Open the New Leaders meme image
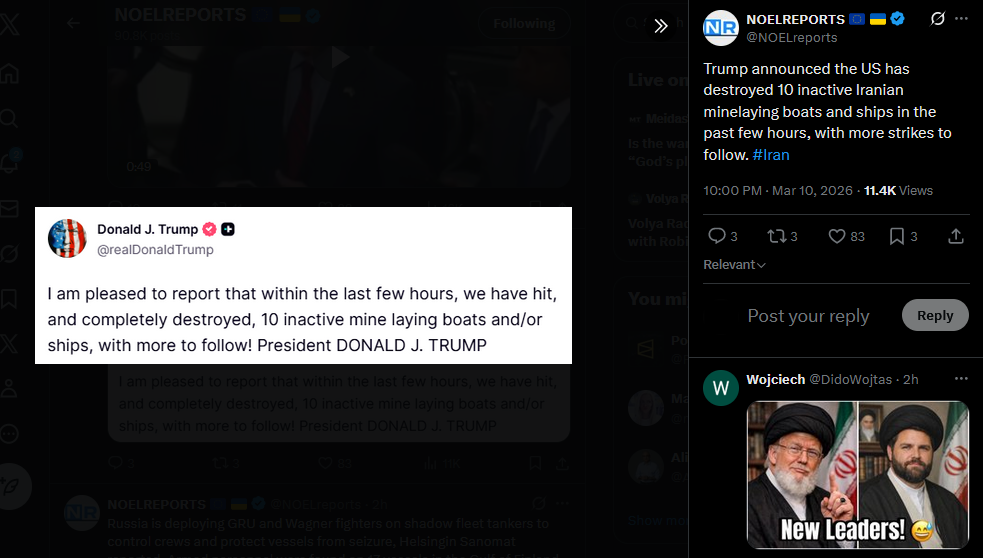This screenshot has width=983, height=558. (858, 475)
